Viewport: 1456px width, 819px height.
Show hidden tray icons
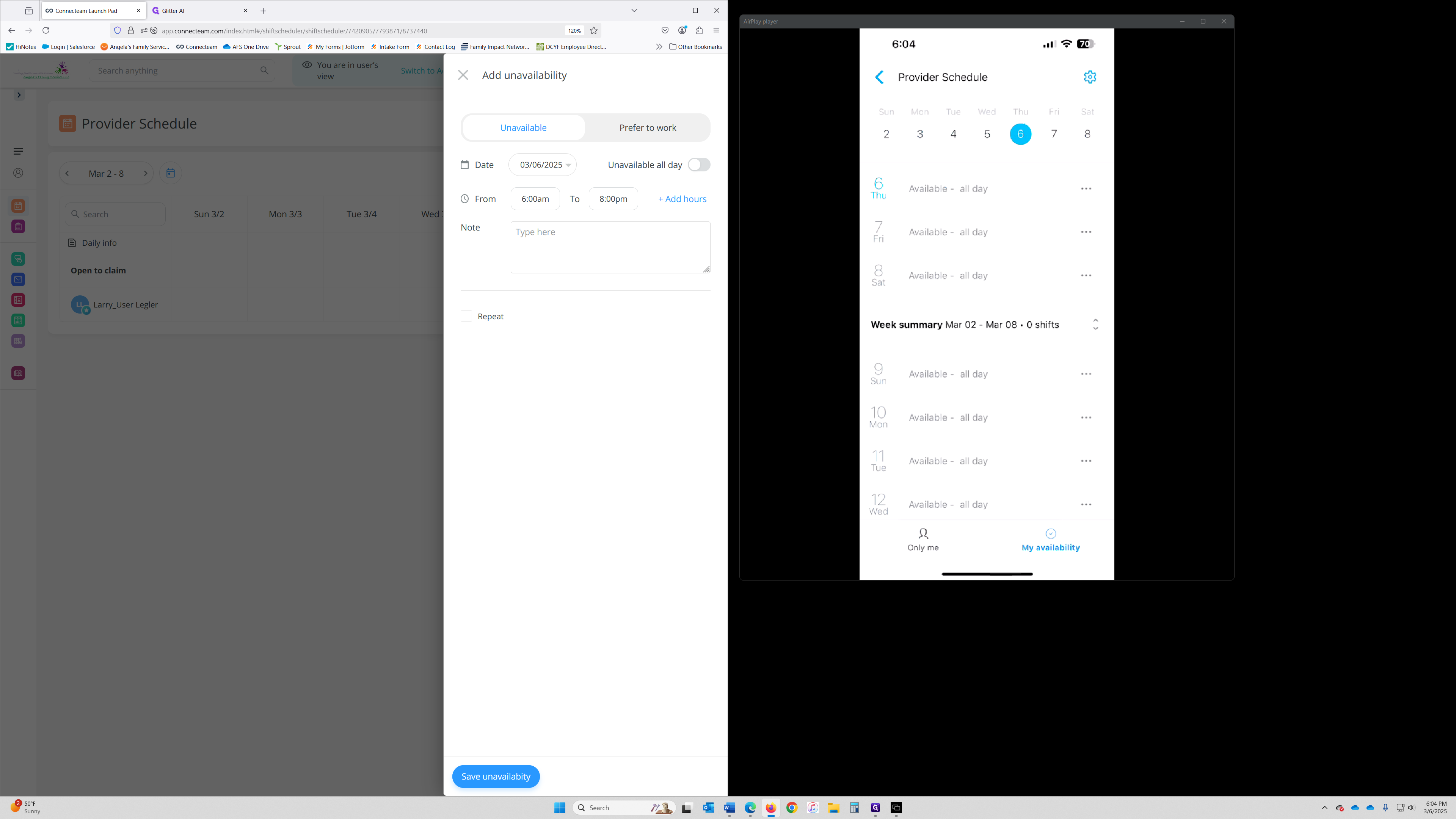pyautogui.click(x=1324, y=808)
